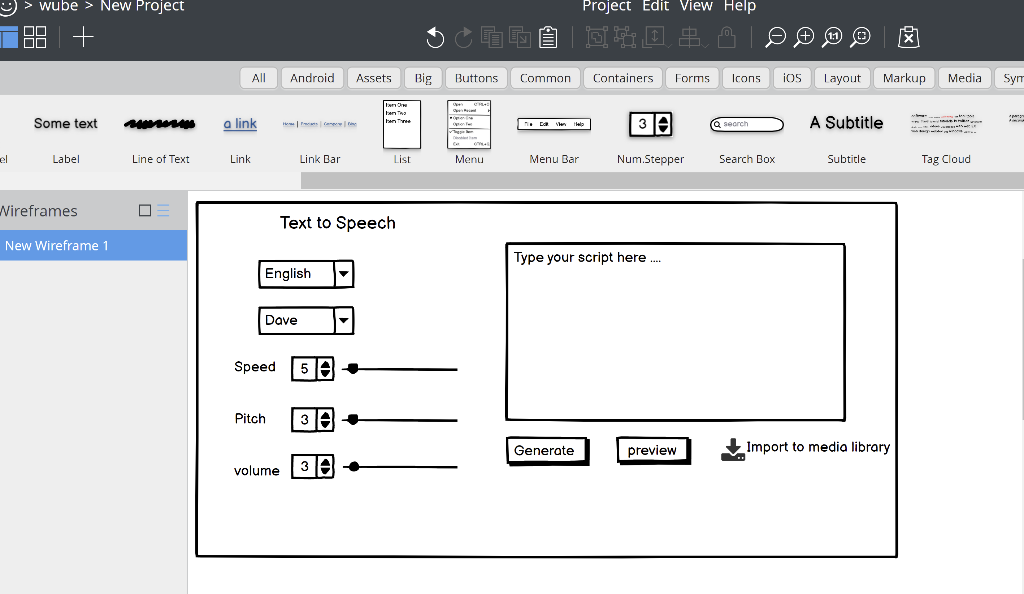This screenshot has height=594, width=1024.
Task: Click the Lock object icon
Action: tap(727, 37)
